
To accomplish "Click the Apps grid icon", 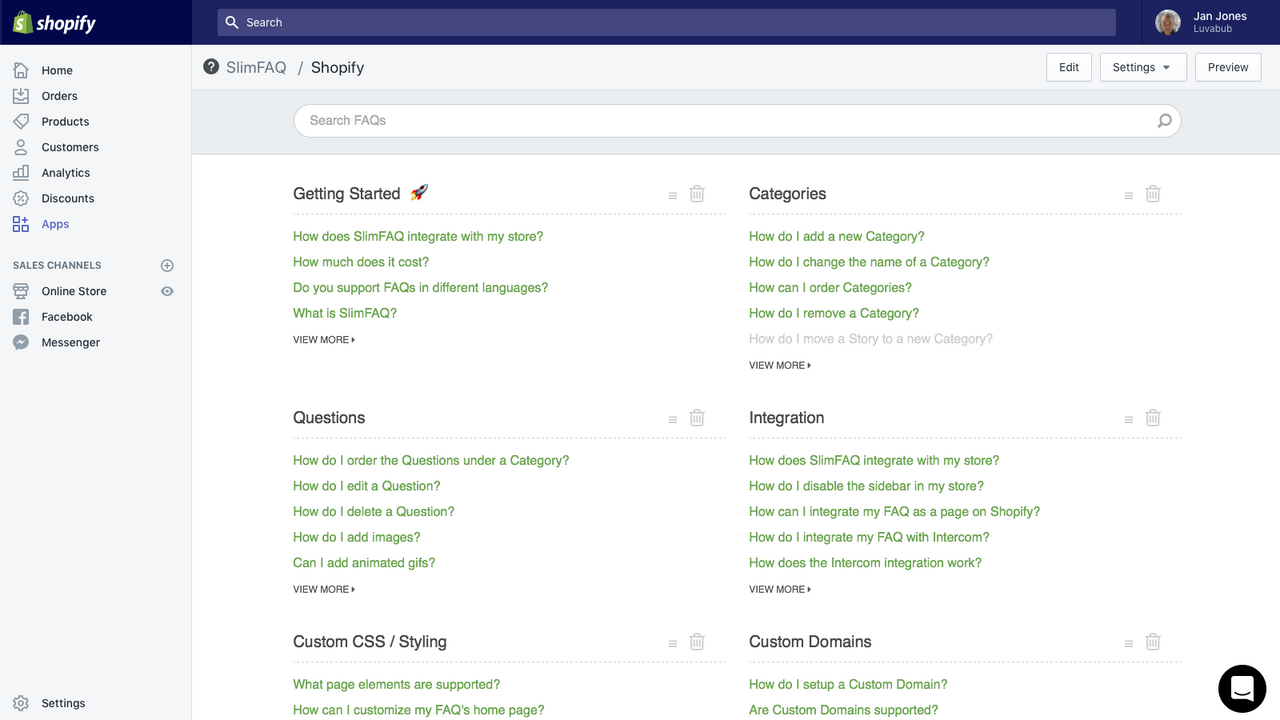I will pos(21,224).
